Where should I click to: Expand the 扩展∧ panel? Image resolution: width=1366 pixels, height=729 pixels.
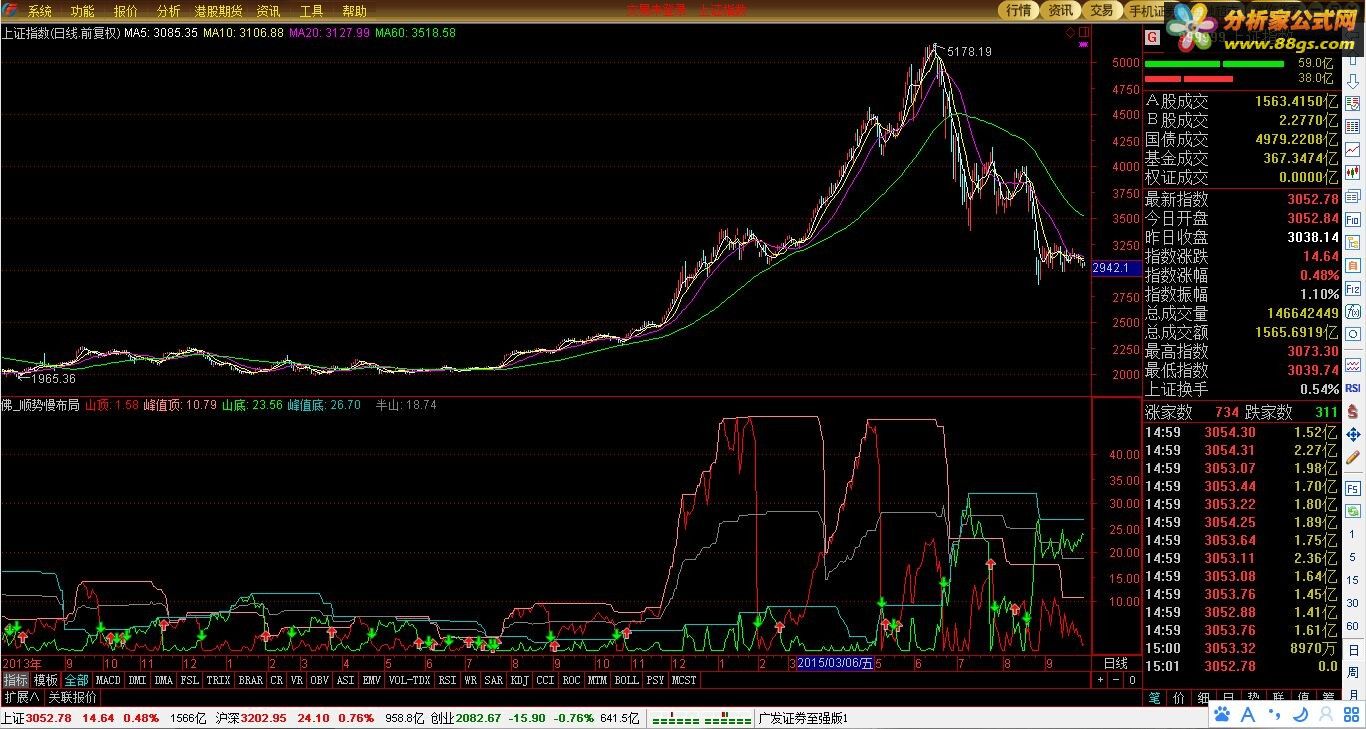tap(20, 697)
